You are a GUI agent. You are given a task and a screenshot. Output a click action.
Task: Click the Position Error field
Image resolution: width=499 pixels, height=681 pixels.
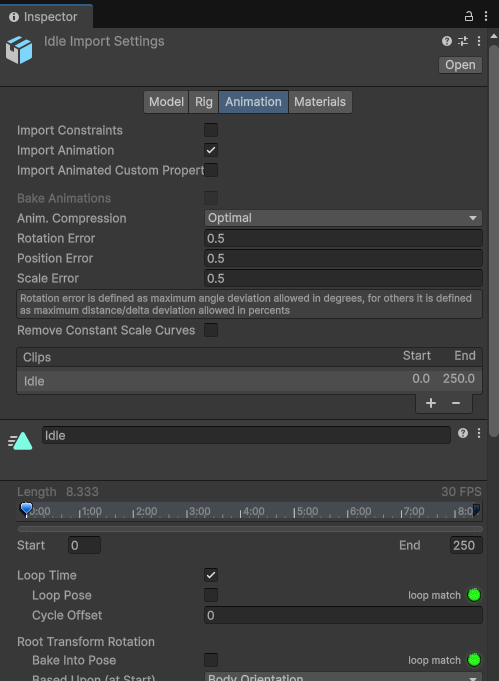[x=343, y=258]
